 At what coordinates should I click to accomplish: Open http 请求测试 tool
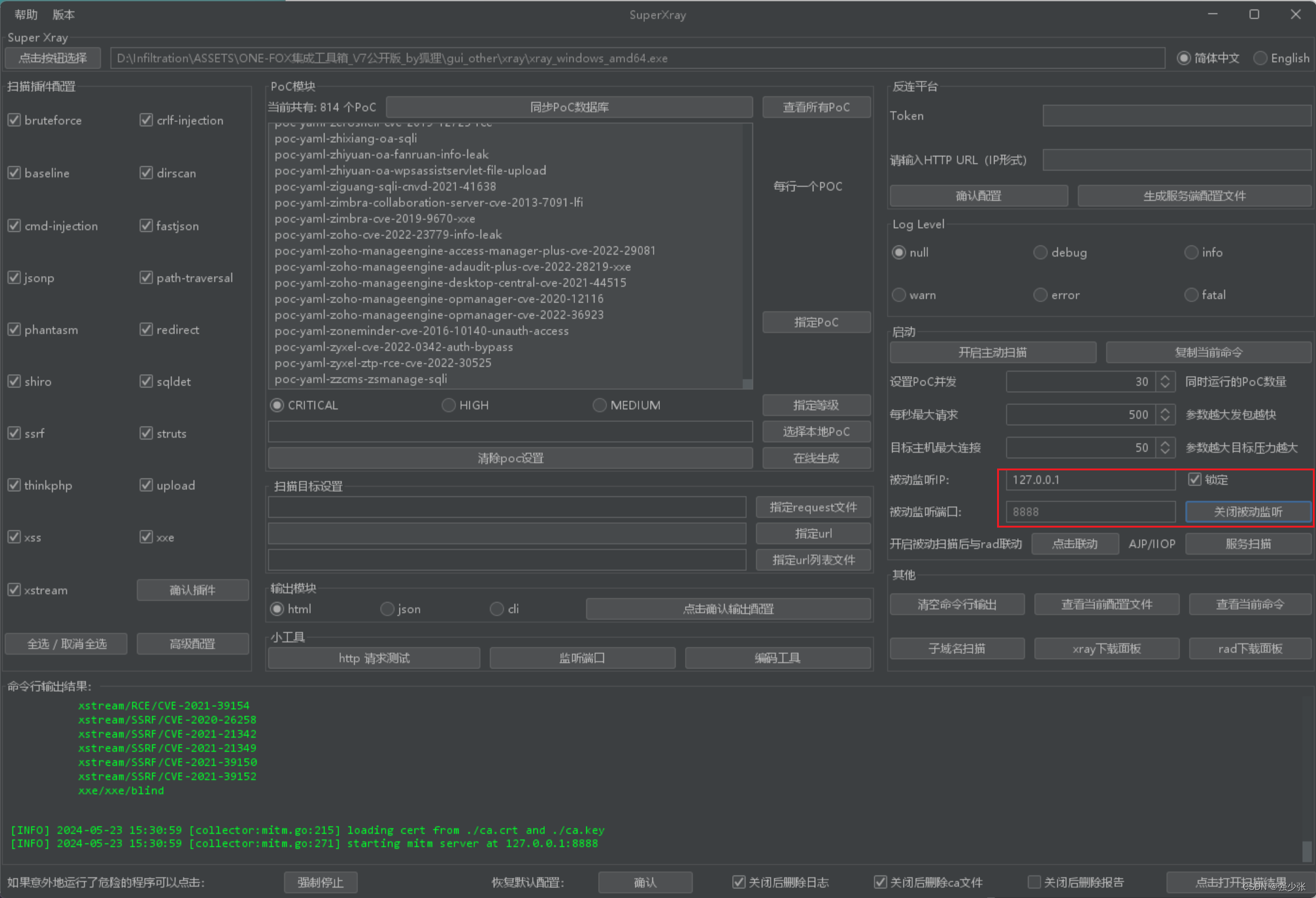tap(374, 658)
